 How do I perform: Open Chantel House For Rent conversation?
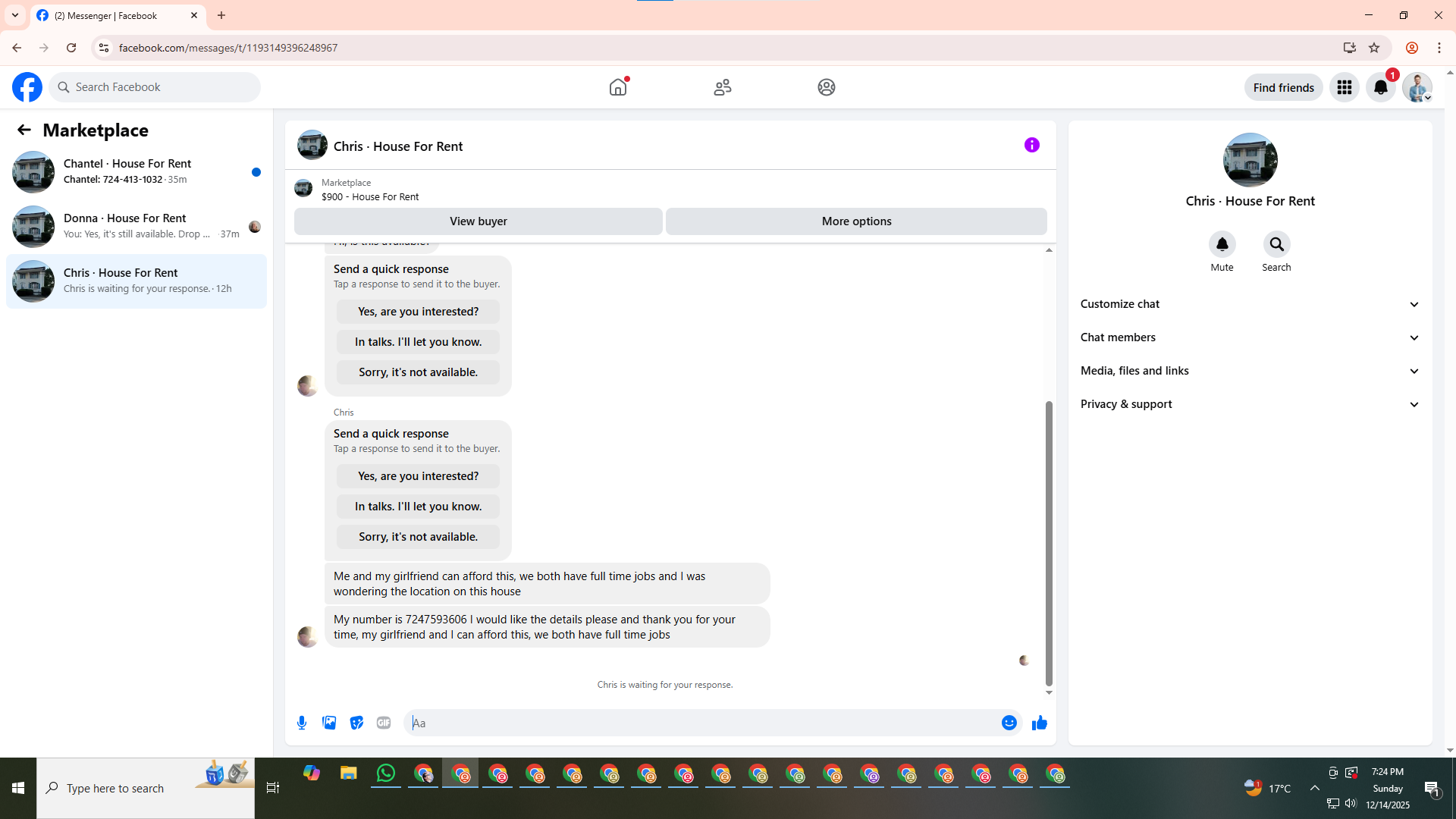136,171
